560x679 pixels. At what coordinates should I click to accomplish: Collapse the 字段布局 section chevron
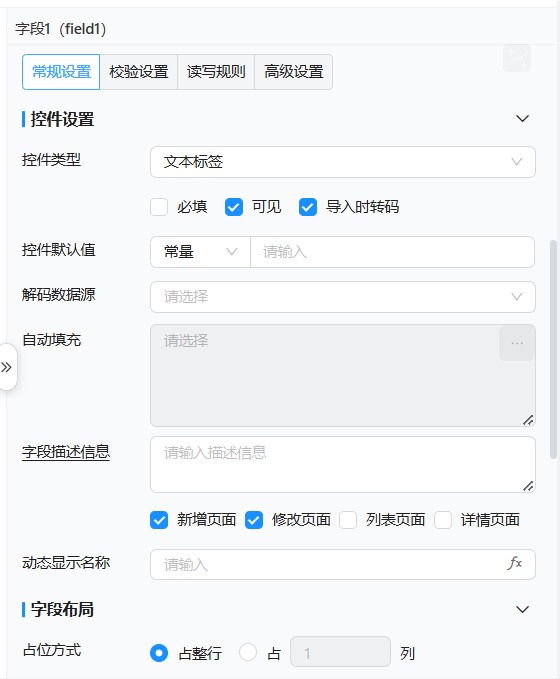(522, 610)
